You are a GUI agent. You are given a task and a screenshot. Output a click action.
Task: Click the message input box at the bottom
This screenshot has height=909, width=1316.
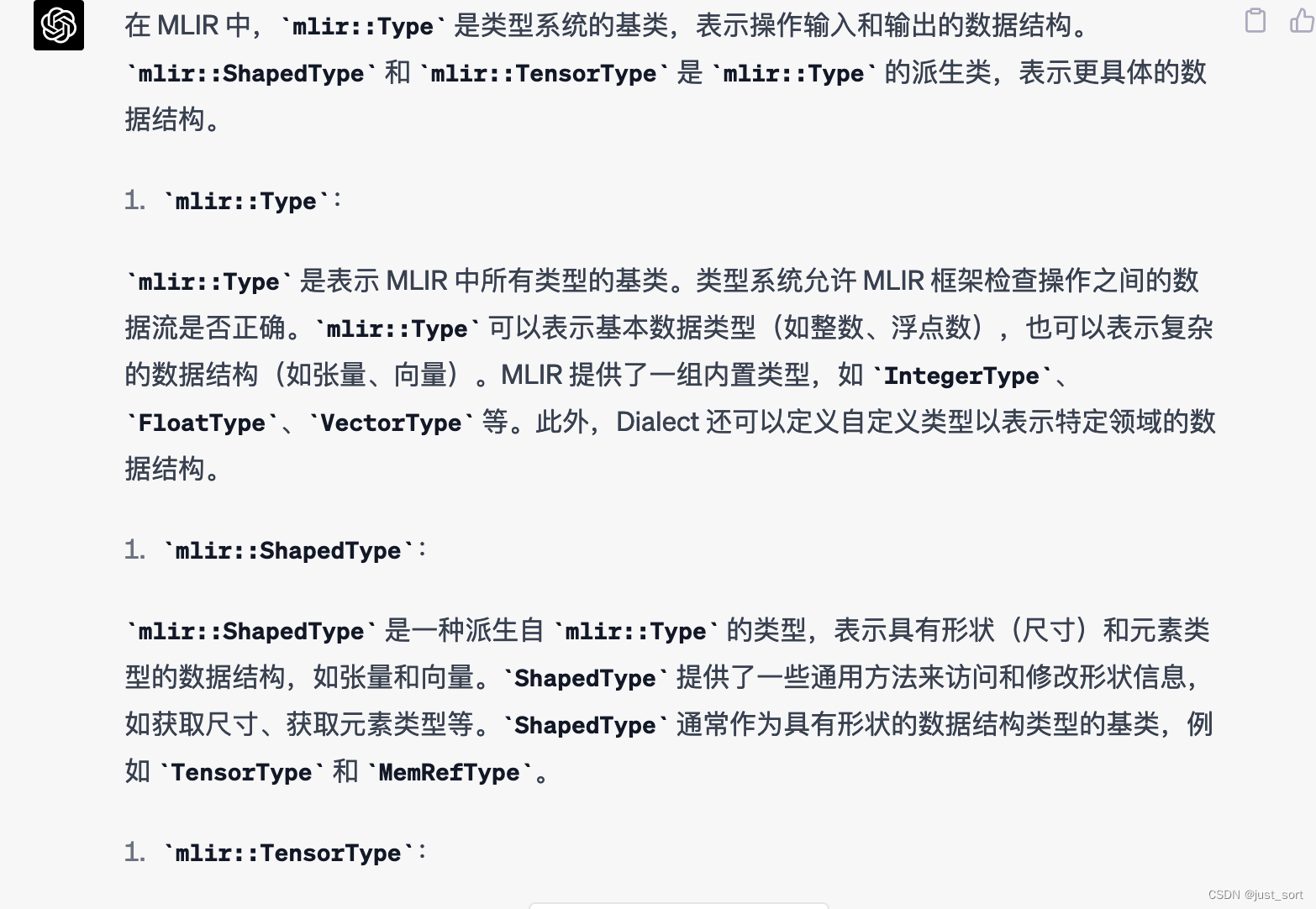pyautogui.click(x=677, y=906)
